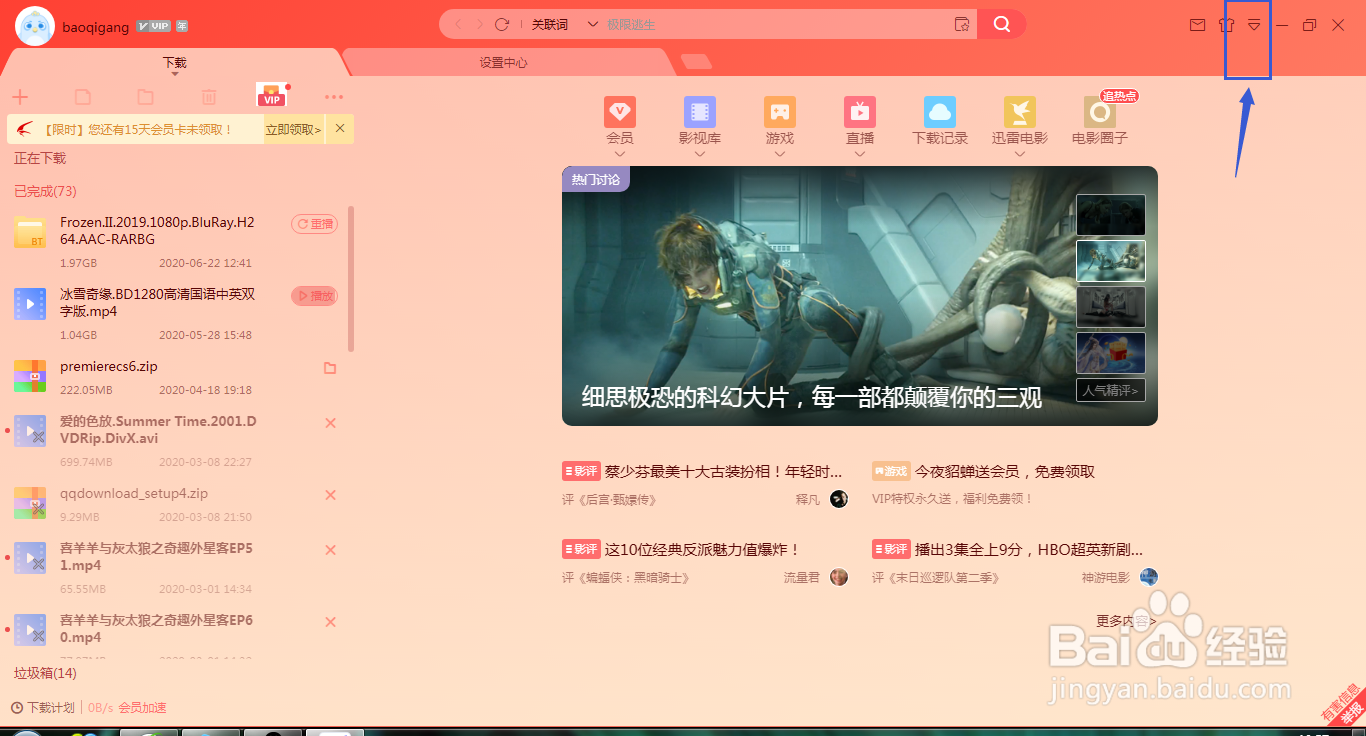Remove the 喜羊羊与灰太狼 EP51 item
Image resolution: width=1366 pixels, height=736 pixels.
[x=330, y=550]
